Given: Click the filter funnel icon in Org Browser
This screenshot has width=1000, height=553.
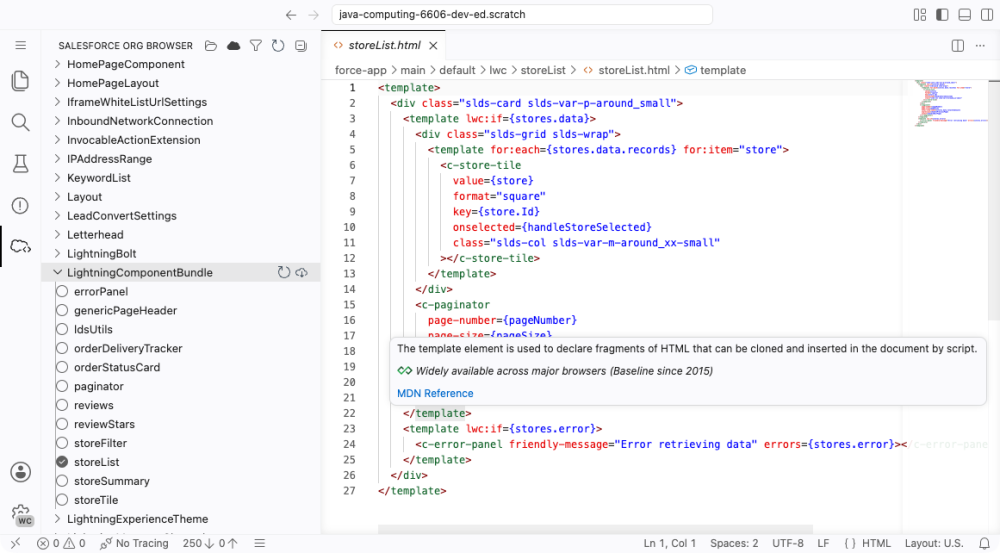Looking at the screenshot, I should [x=256, y=45].
